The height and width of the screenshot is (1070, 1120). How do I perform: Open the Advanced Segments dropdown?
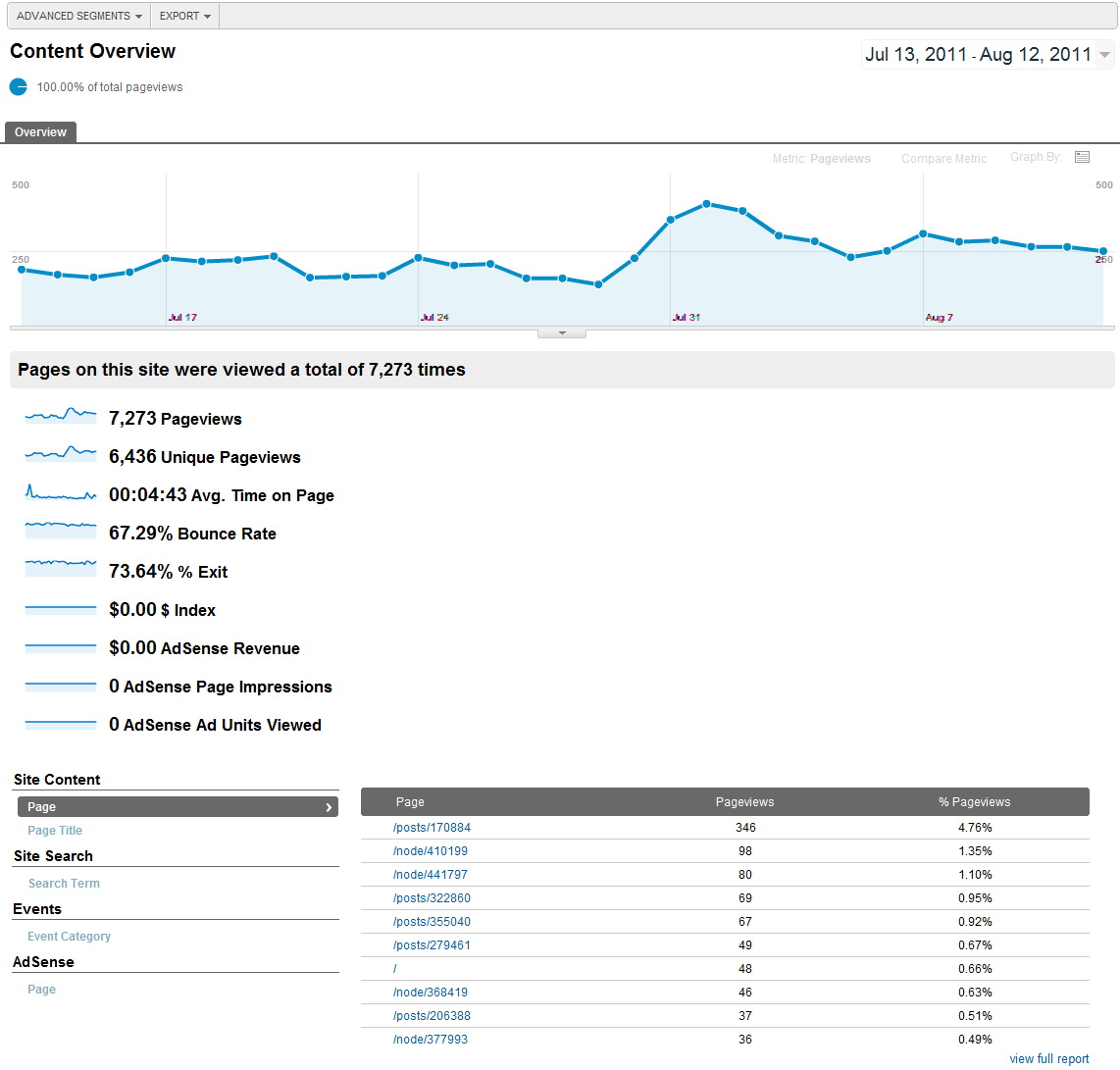(79, 16)
